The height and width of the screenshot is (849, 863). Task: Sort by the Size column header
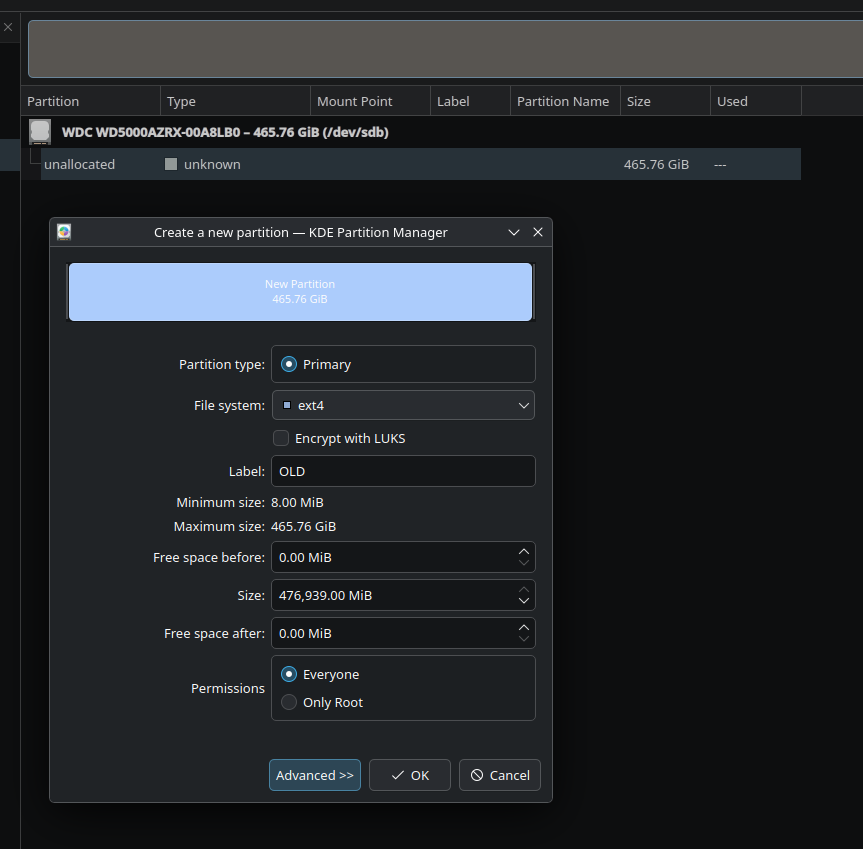click(665, 101)
